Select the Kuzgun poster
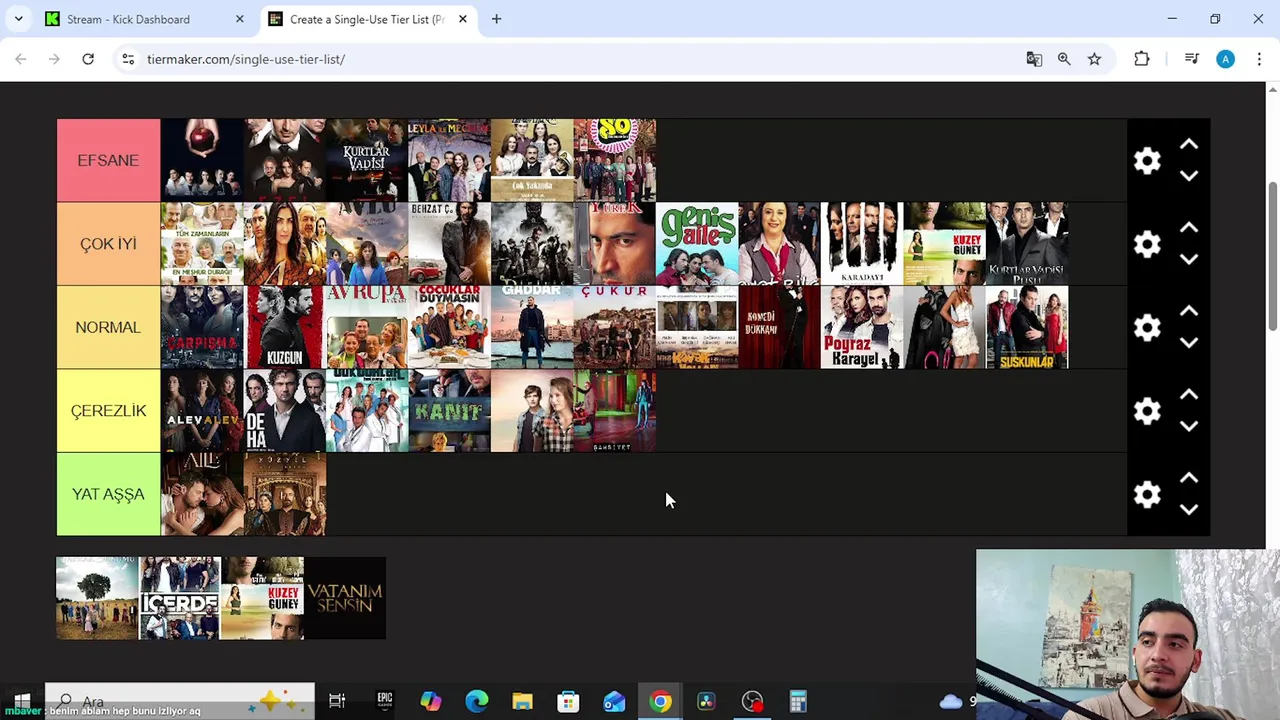This screenshot has height=720, width=1280. (284, 327)
